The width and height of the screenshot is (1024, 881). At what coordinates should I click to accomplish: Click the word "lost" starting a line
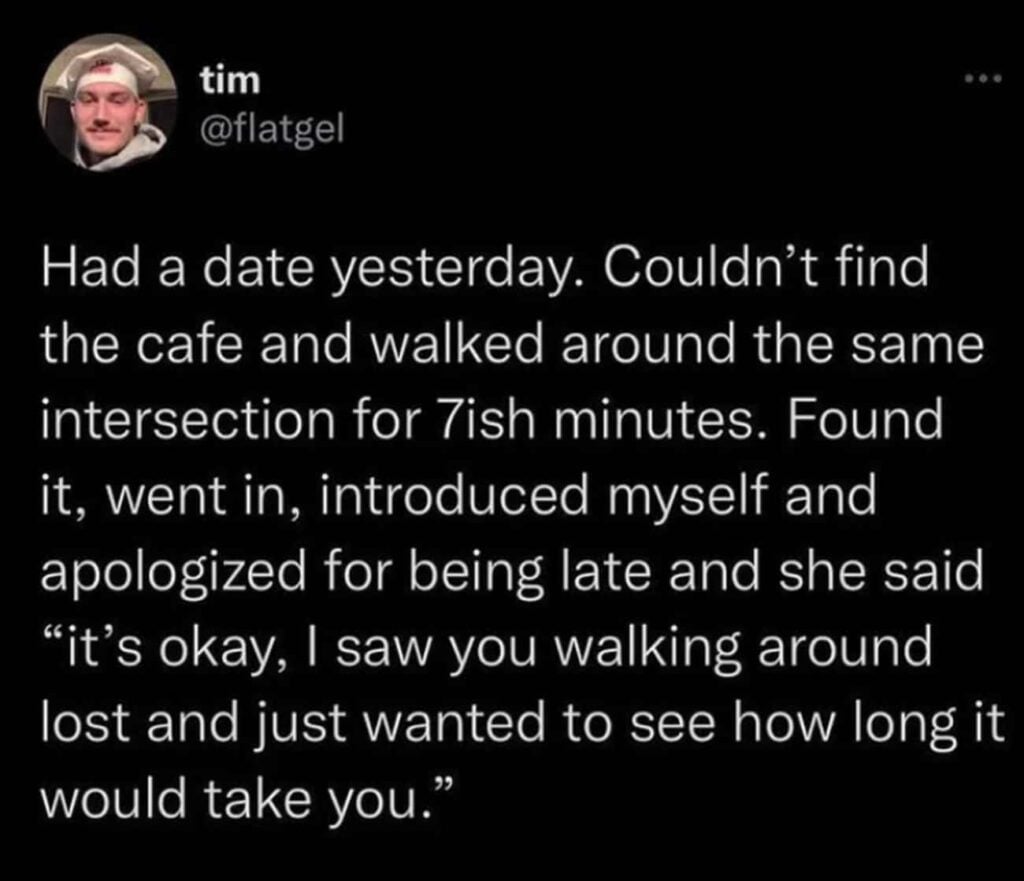point(88,724)
